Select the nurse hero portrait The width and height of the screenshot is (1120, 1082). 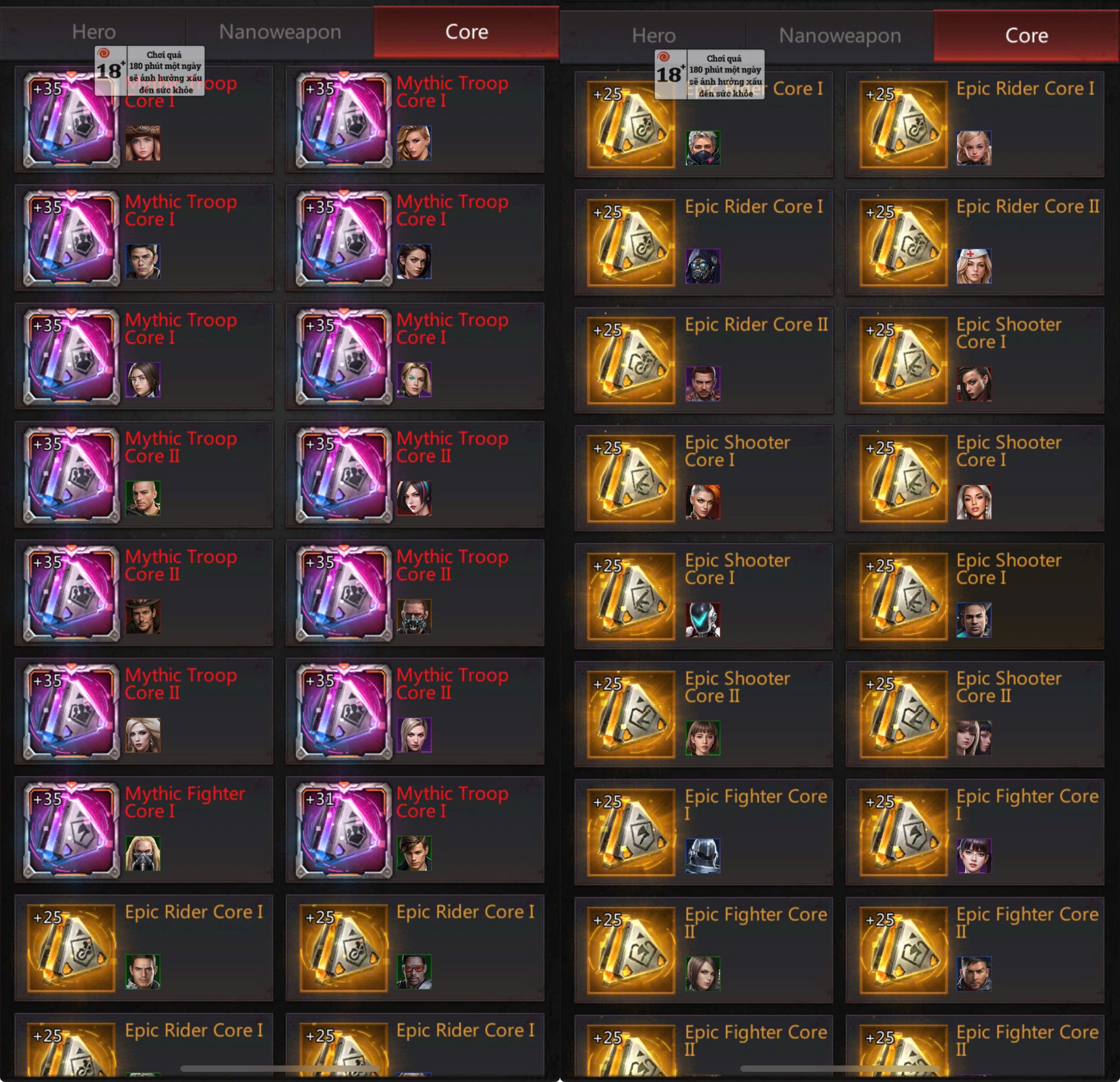coord(974,266)
